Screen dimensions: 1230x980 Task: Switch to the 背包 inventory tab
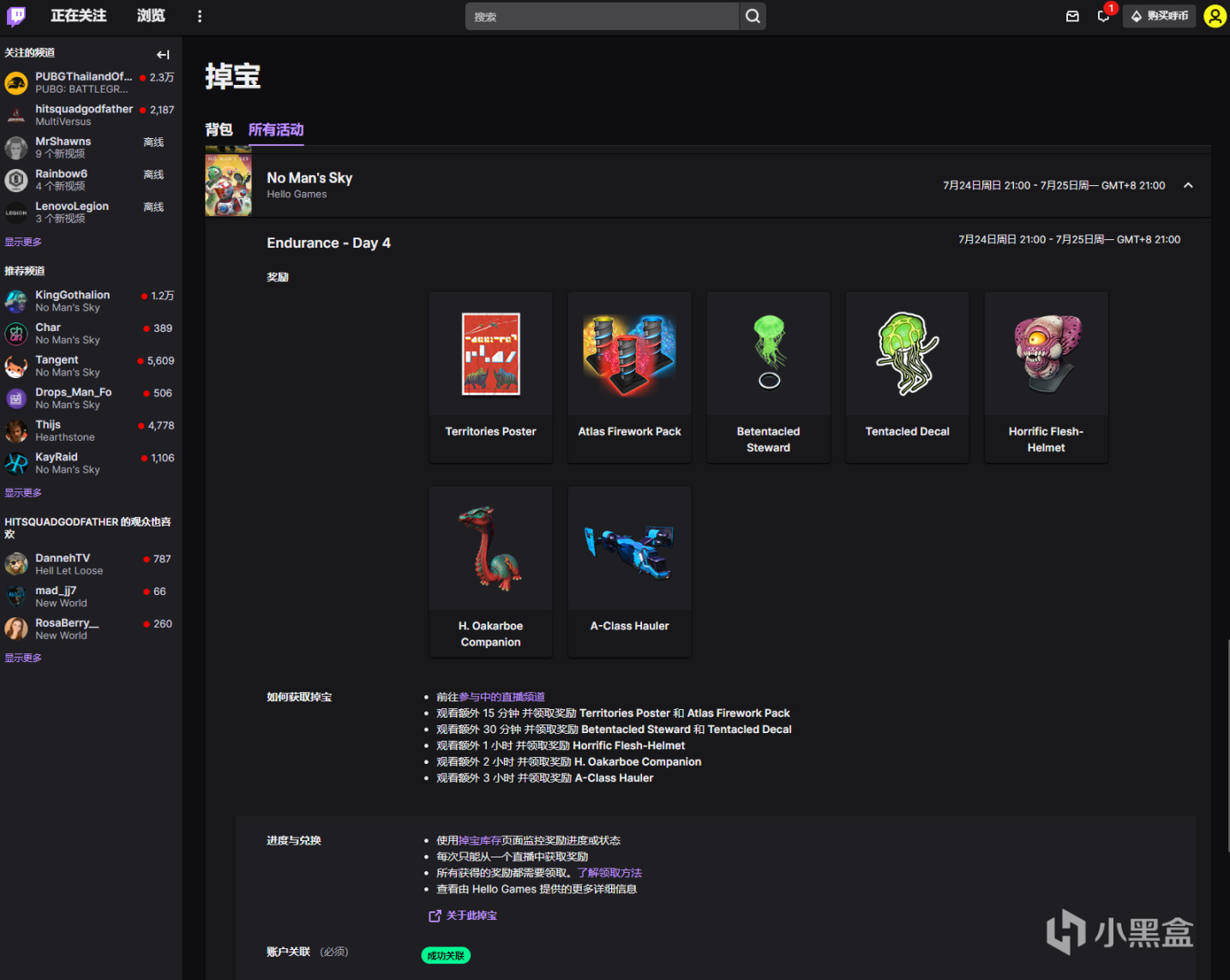click(219, 129)
